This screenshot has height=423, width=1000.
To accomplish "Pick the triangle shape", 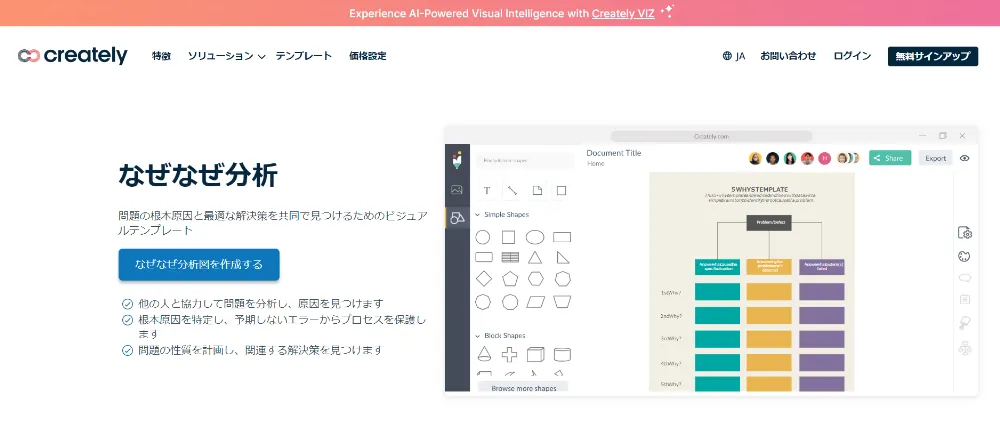I will click(535, 257).
